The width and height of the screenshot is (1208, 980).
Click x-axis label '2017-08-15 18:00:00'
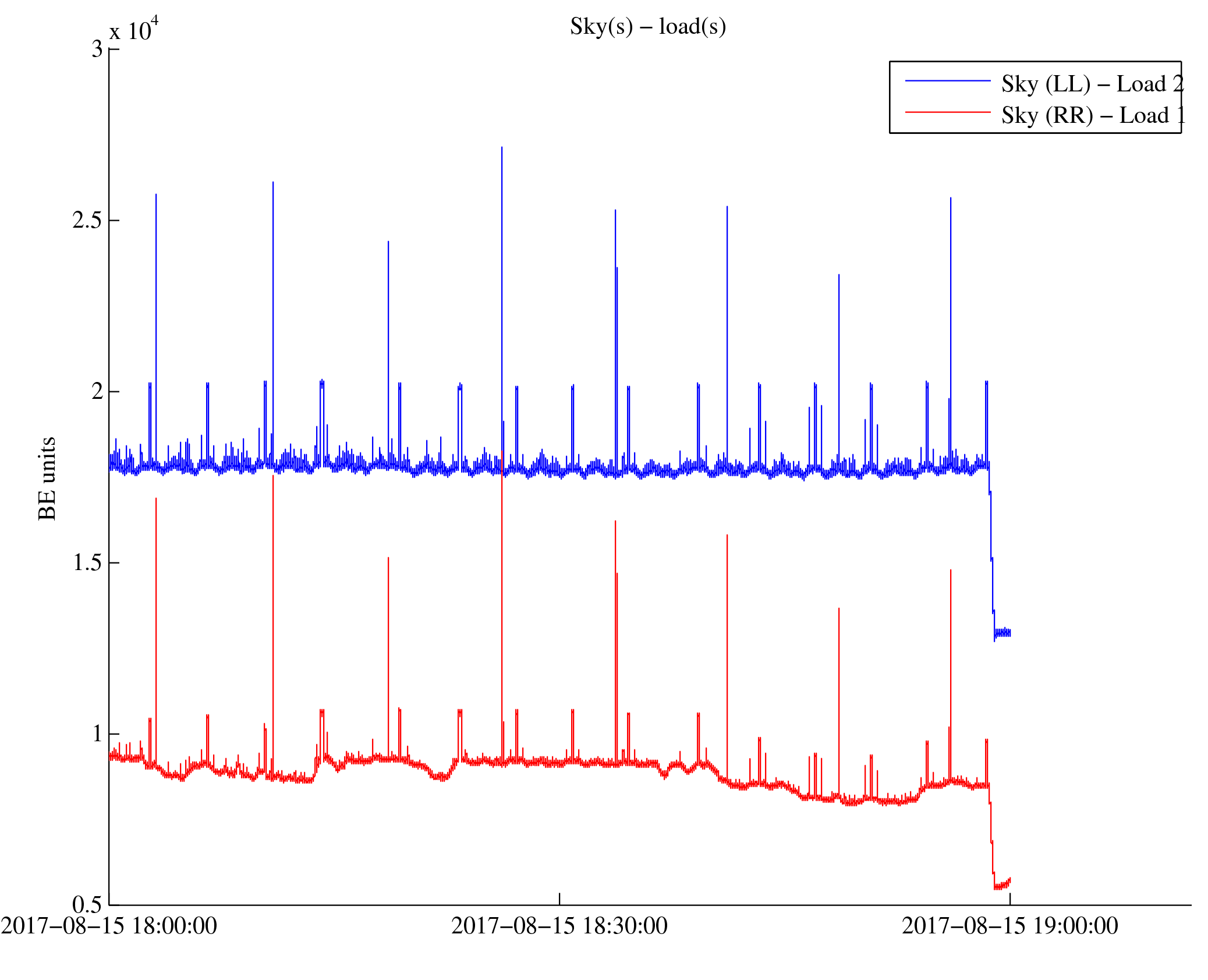click(109, 926)
